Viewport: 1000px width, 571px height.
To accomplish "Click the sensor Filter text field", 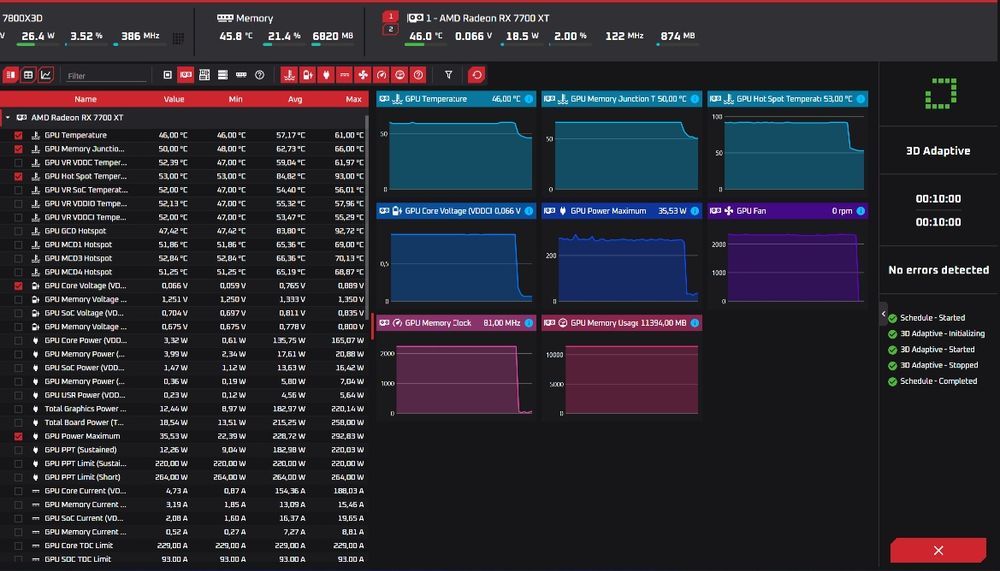I will [106, 75].
